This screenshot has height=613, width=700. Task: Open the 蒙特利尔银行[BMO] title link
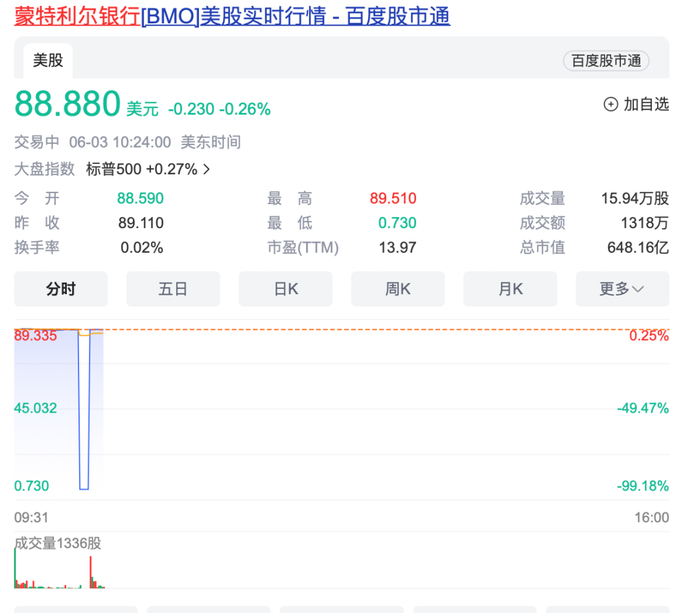[x=232, y=16]
